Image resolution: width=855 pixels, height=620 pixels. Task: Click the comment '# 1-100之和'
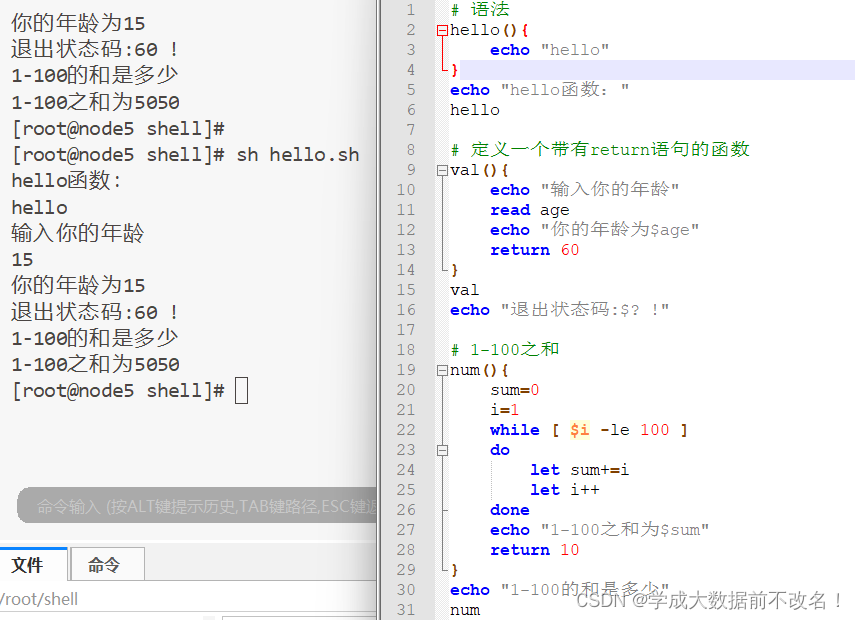click(505, 350)
